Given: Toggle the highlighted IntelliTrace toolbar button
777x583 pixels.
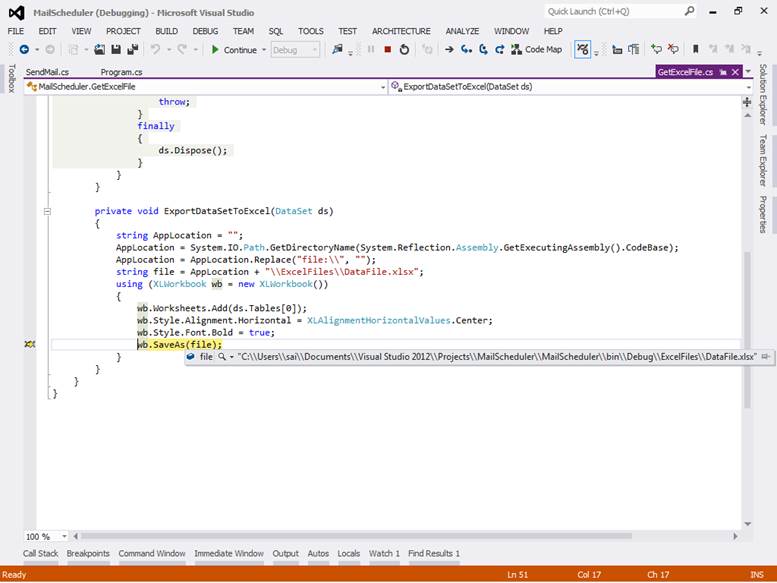Looking at the screenshot, I should tap(583, 49).
